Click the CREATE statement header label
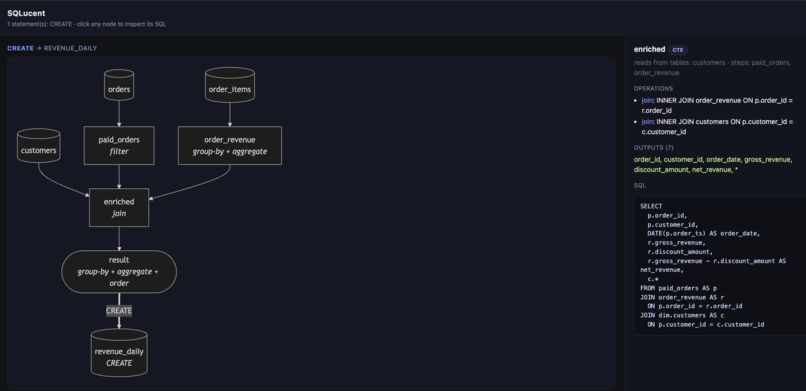 (21, 48)
